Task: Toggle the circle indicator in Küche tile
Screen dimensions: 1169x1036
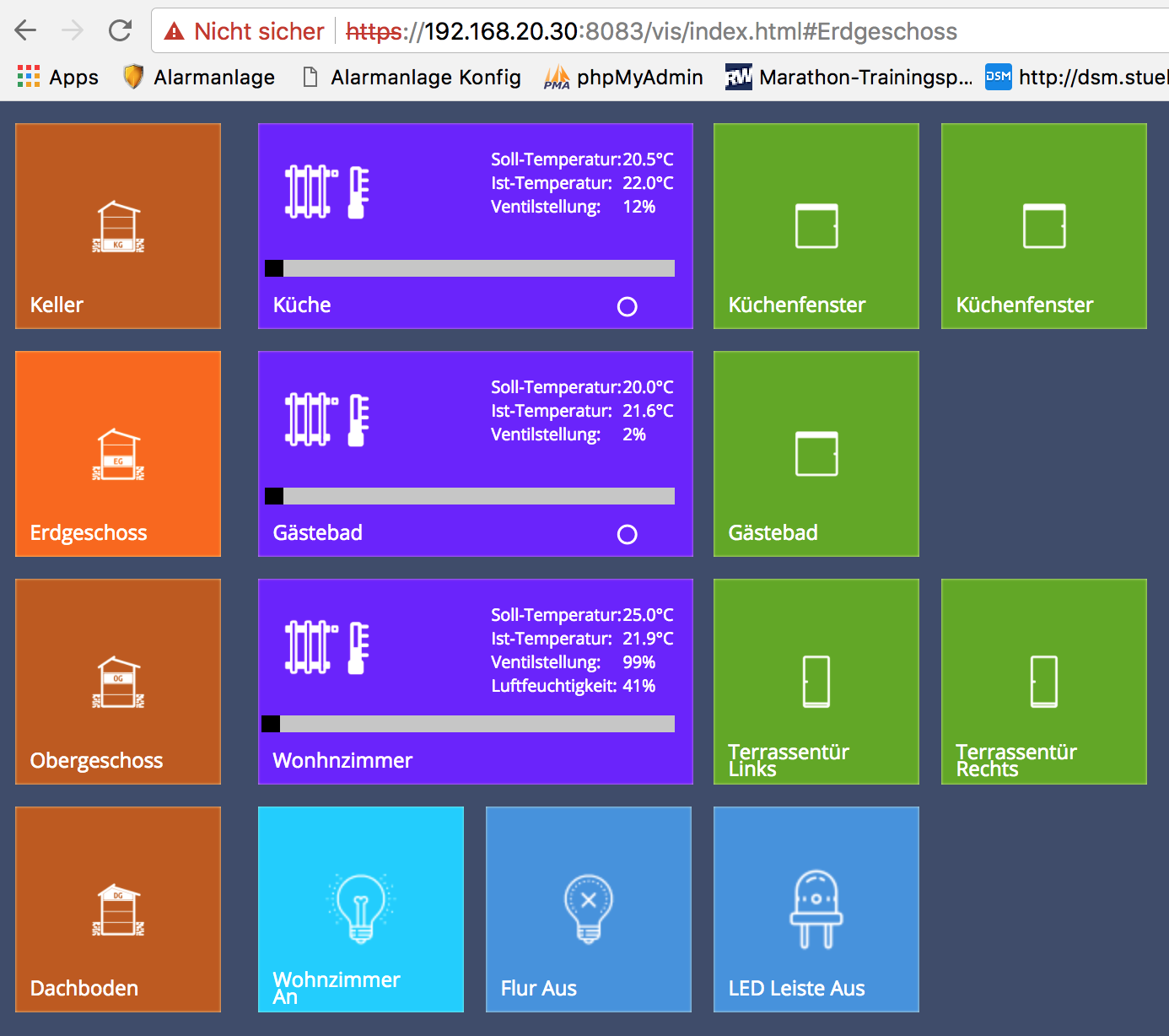Action: click(x=627, y=306)
